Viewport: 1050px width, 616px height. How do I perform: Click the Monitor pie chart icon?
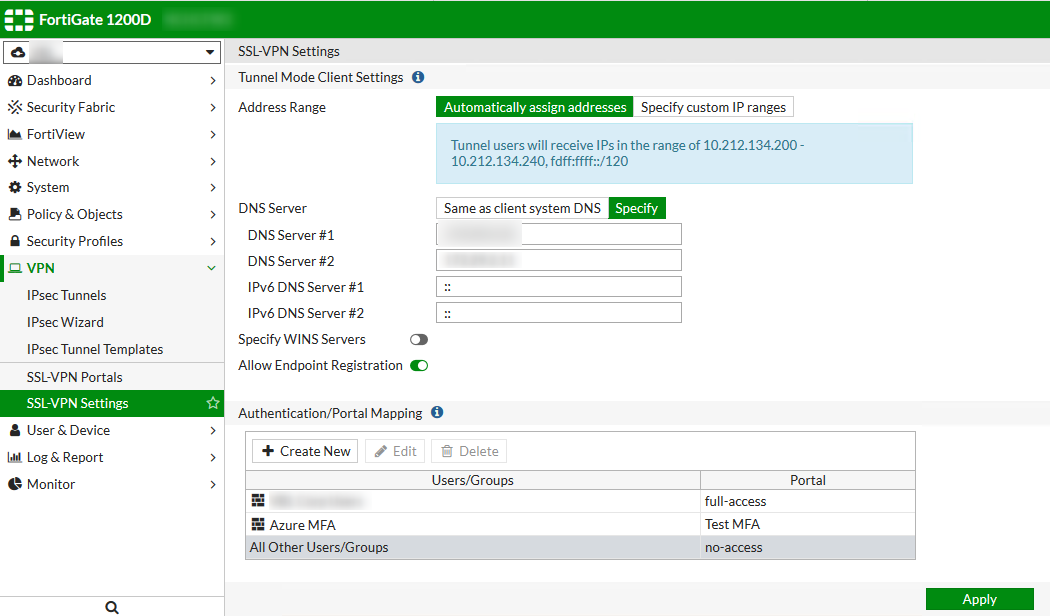click(x=15, y=484)
